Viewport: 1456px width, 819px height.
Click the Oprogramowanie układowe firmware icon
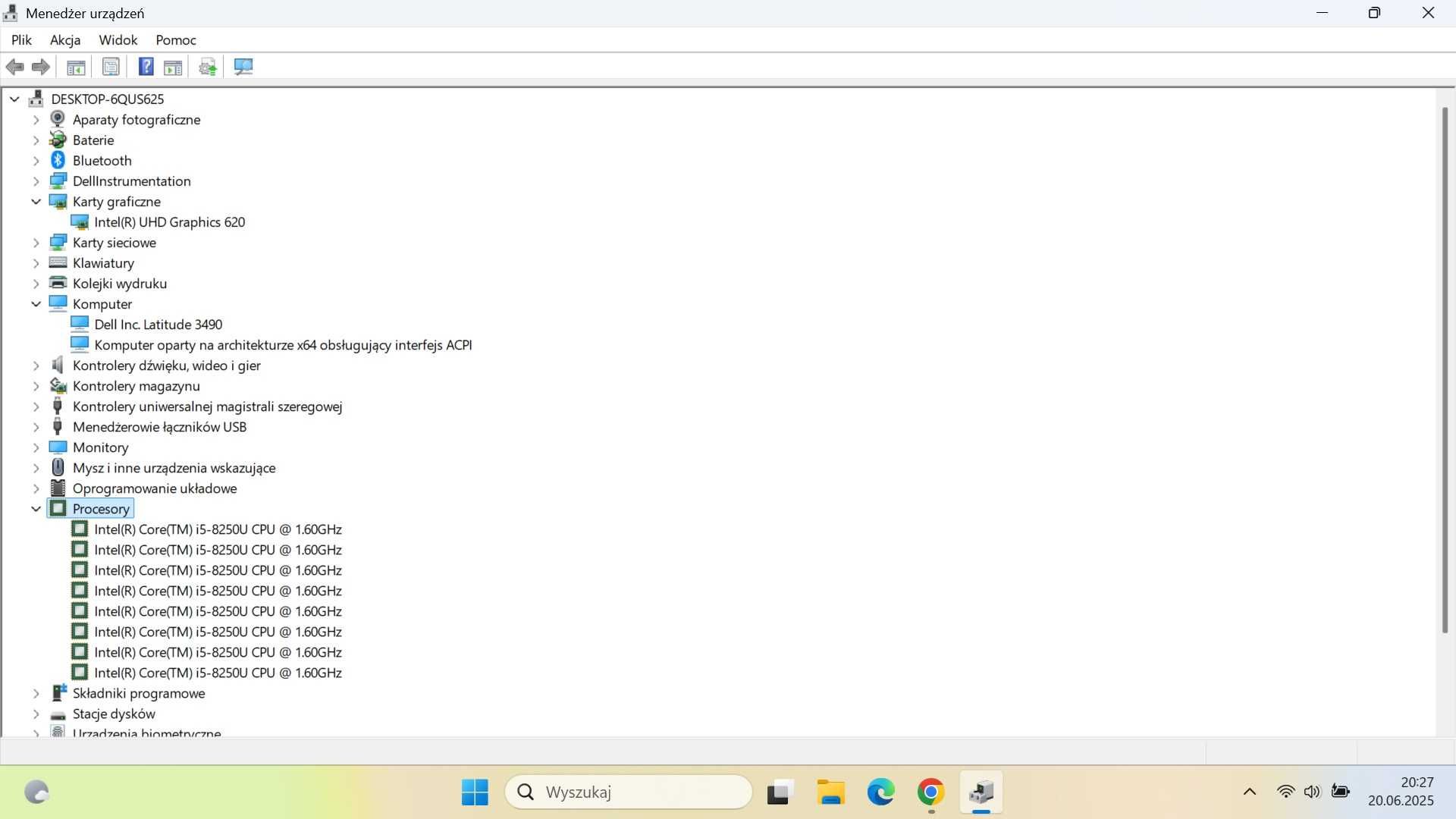click(x=58, y=488)
